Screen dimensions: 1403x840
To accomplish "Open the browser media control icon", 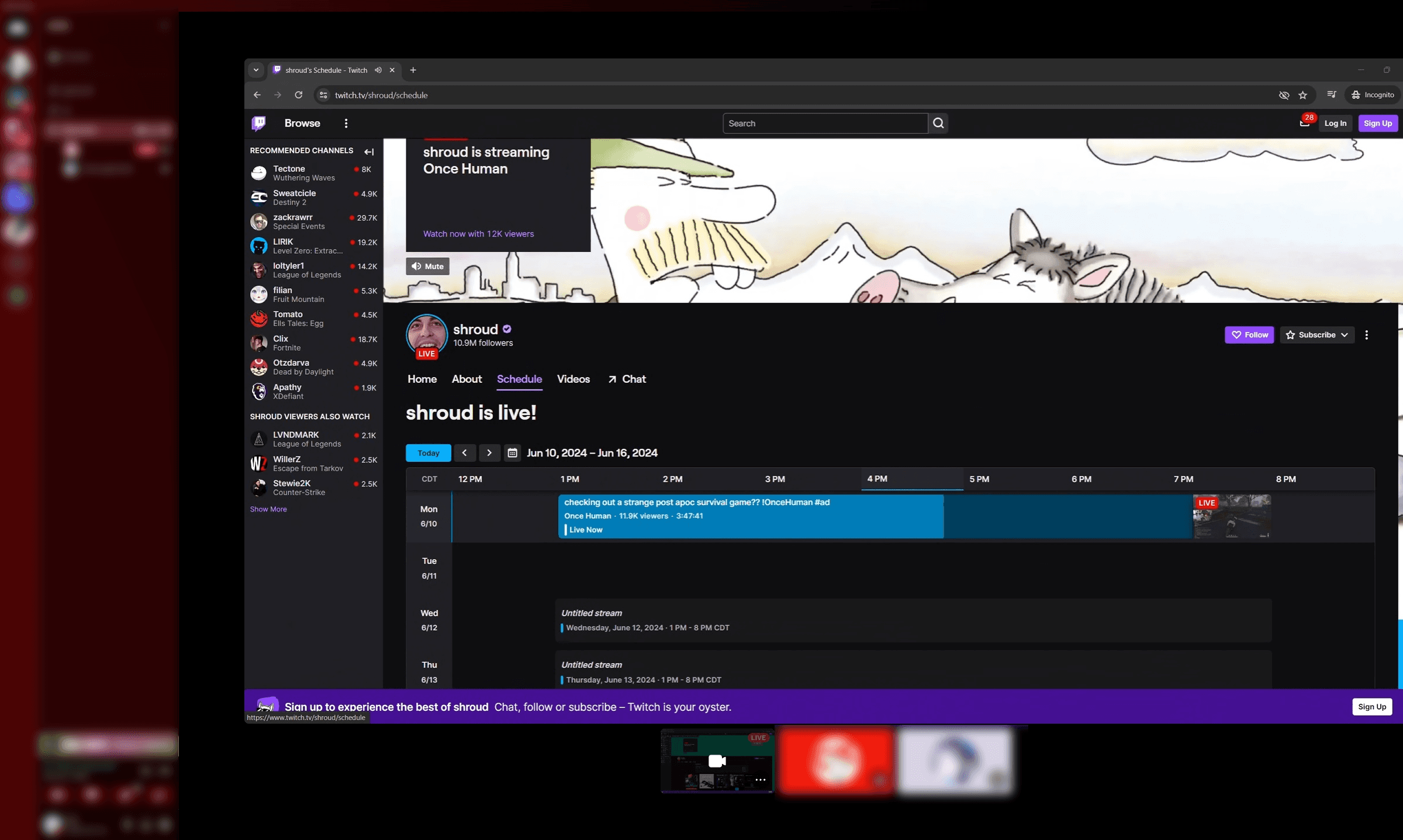I will (1332, 95).
